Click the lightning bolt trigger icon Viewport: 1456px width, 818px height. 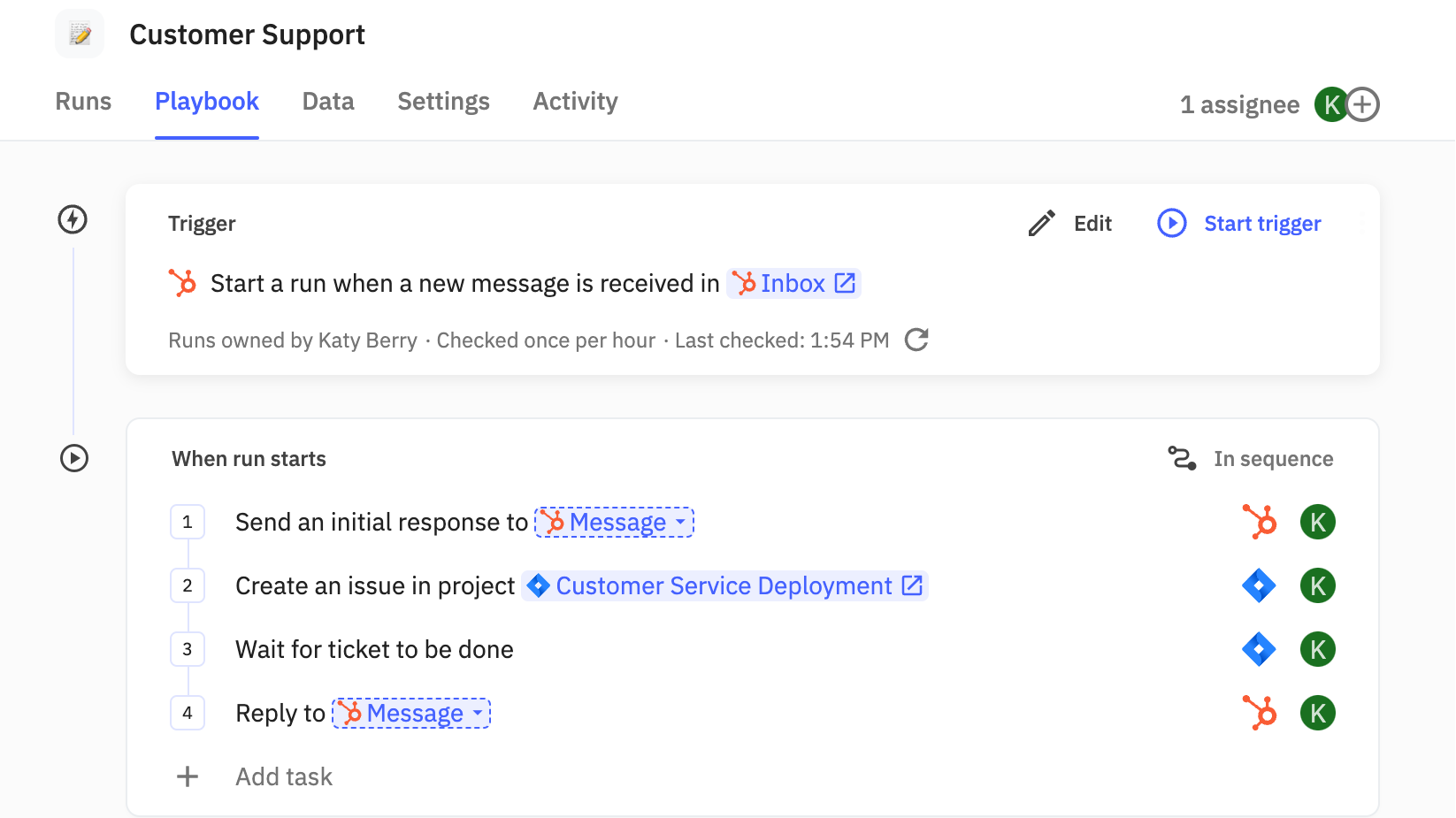tap(73, 219)
